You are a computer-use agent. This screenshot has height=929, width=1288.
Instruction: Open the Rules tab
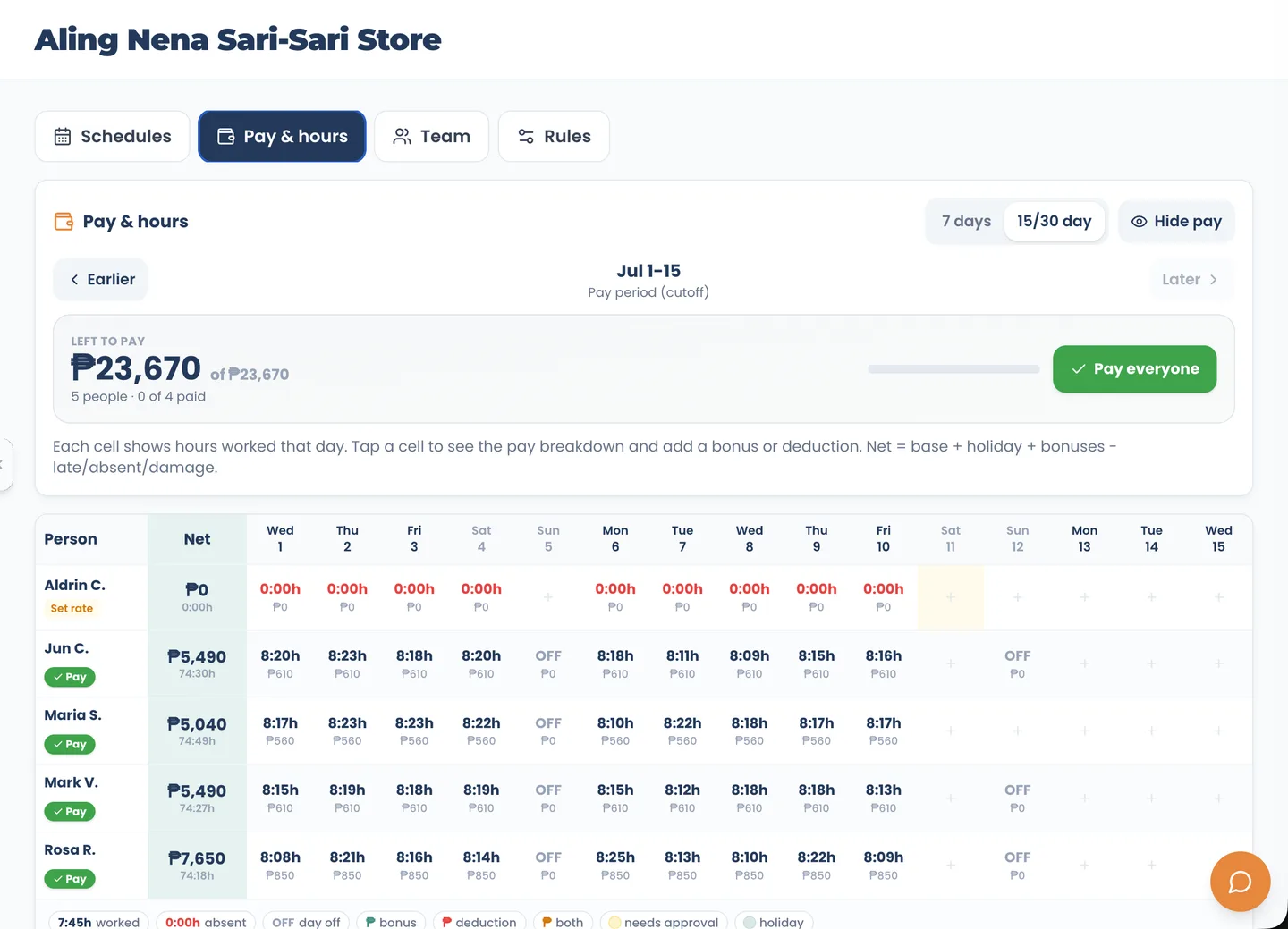tap(554, 137)
